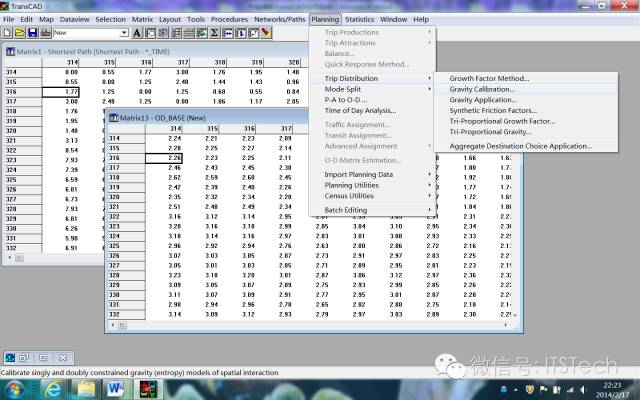
Task: Open Microsoft Word from the taskbar
Action: (113, 386)
